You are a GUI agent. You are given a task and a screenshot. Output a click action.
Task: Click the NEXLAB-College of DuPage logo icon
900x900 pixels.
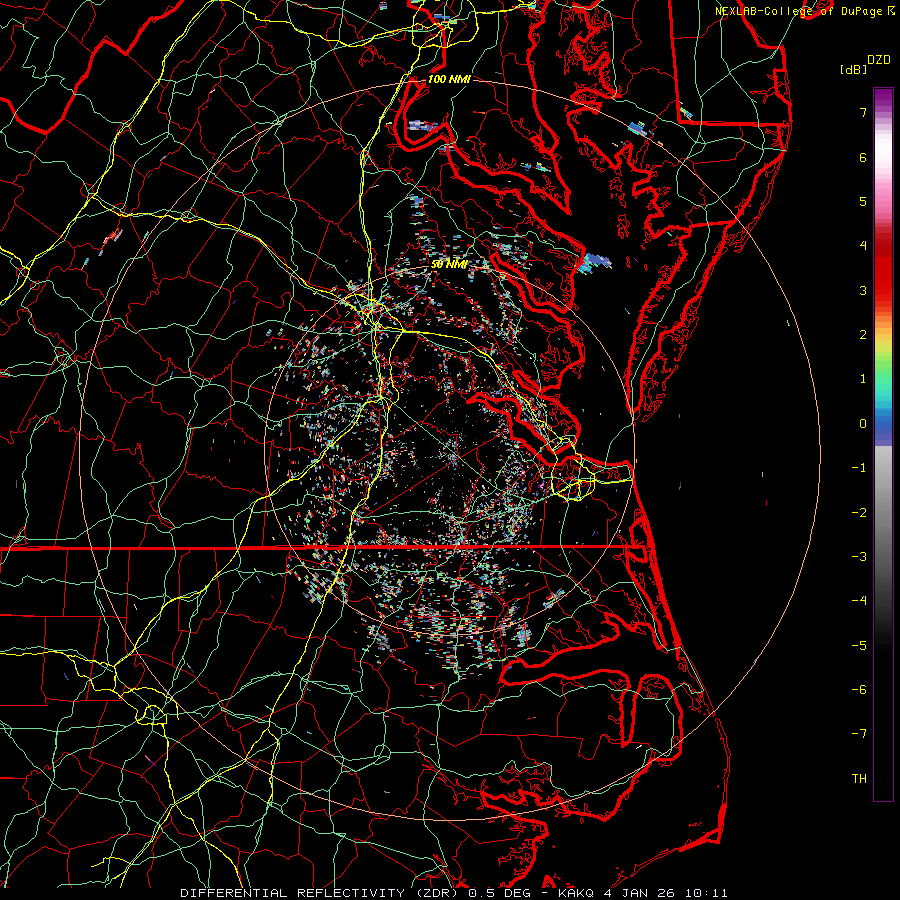pyautogui.click(x=891, y=10)
